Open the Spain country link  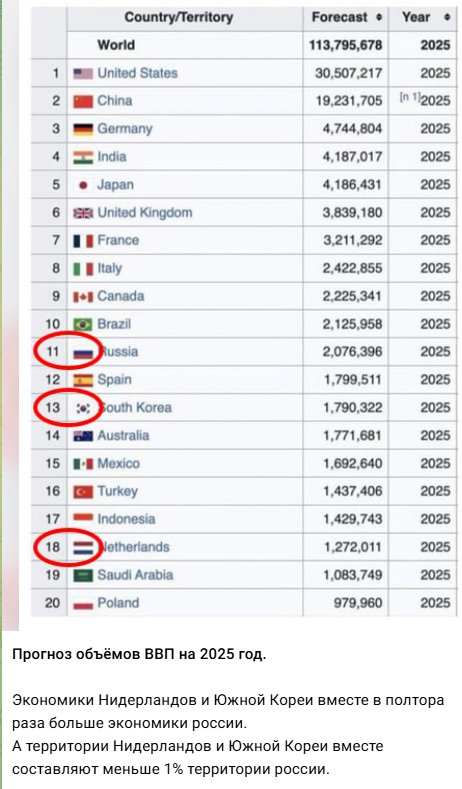coord(115,380)
